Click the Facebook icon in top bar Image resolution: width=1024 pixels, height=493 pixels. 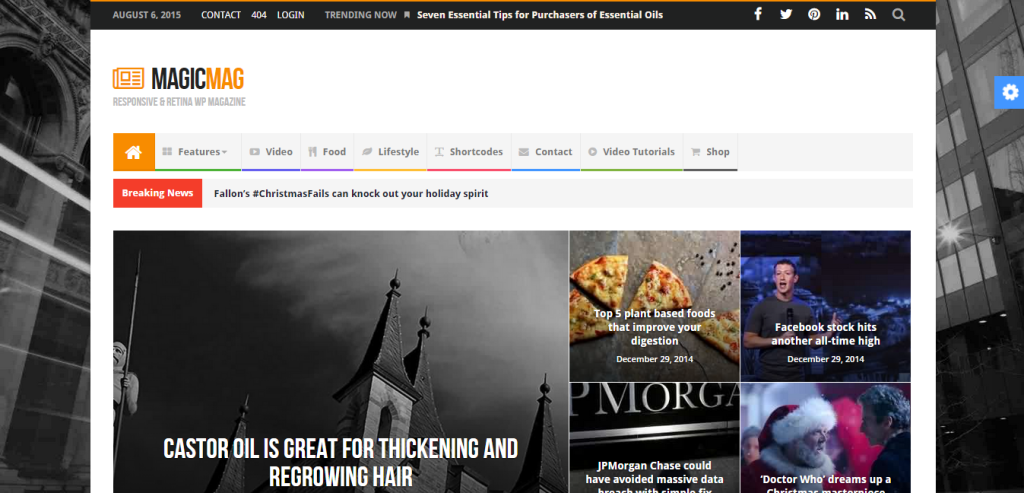click(x=758, y=15)
